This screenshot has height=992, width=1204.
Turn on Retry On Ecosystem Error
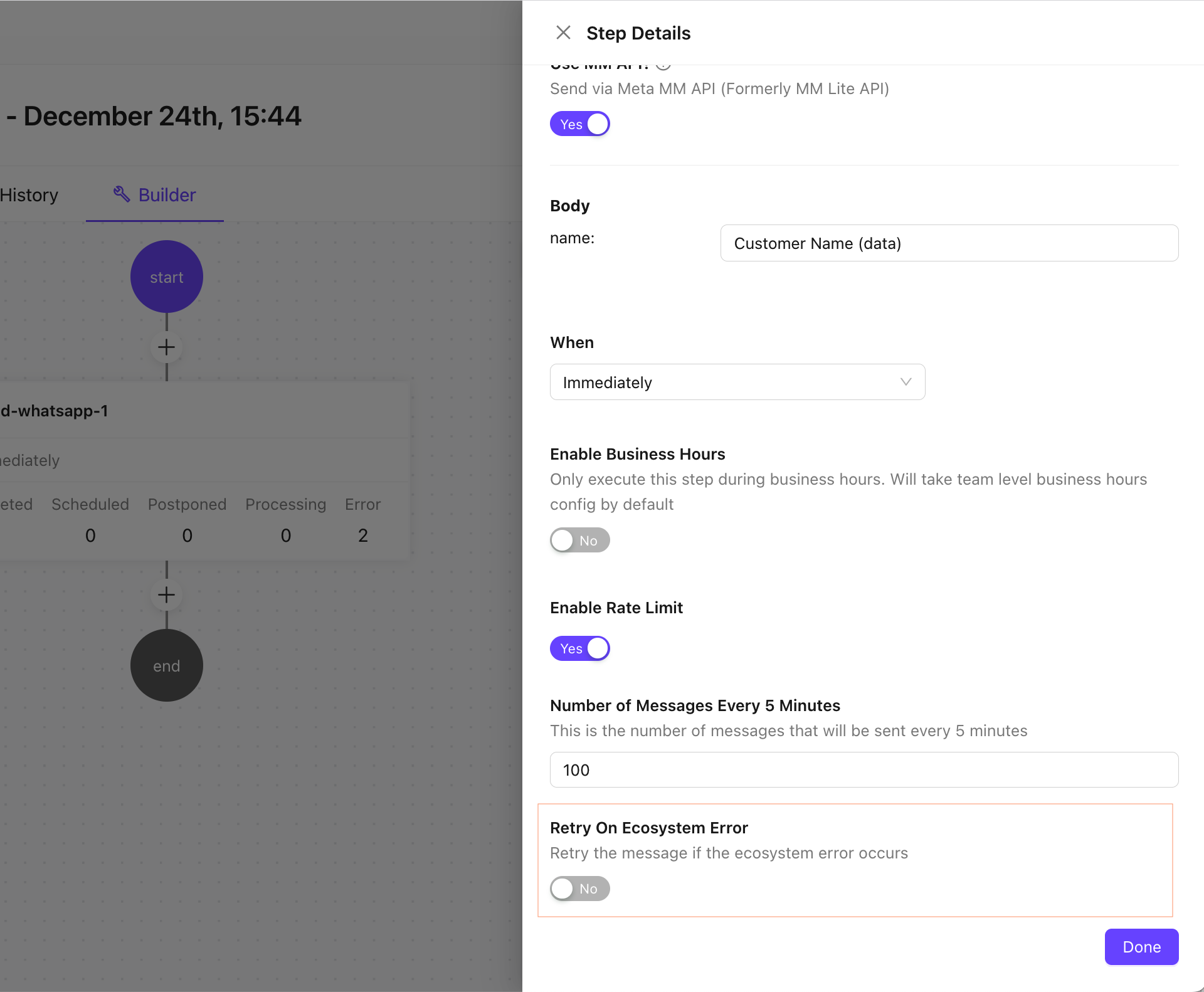coord(580,889)
